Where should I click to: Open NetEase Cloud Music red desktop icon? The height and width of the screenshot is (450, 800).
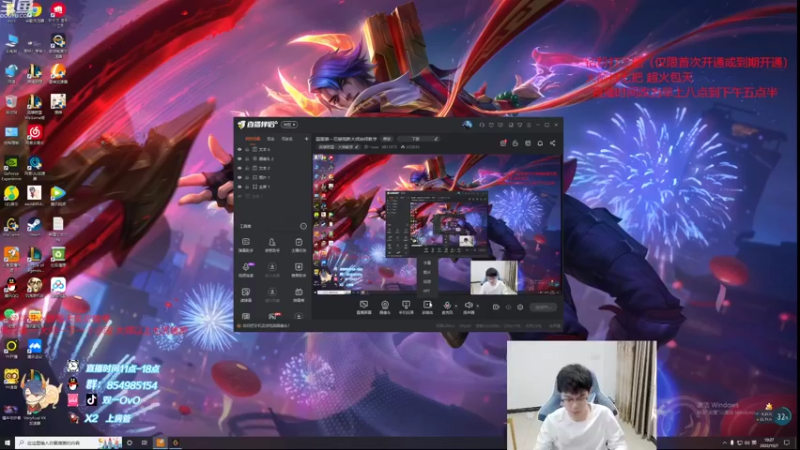34,134
